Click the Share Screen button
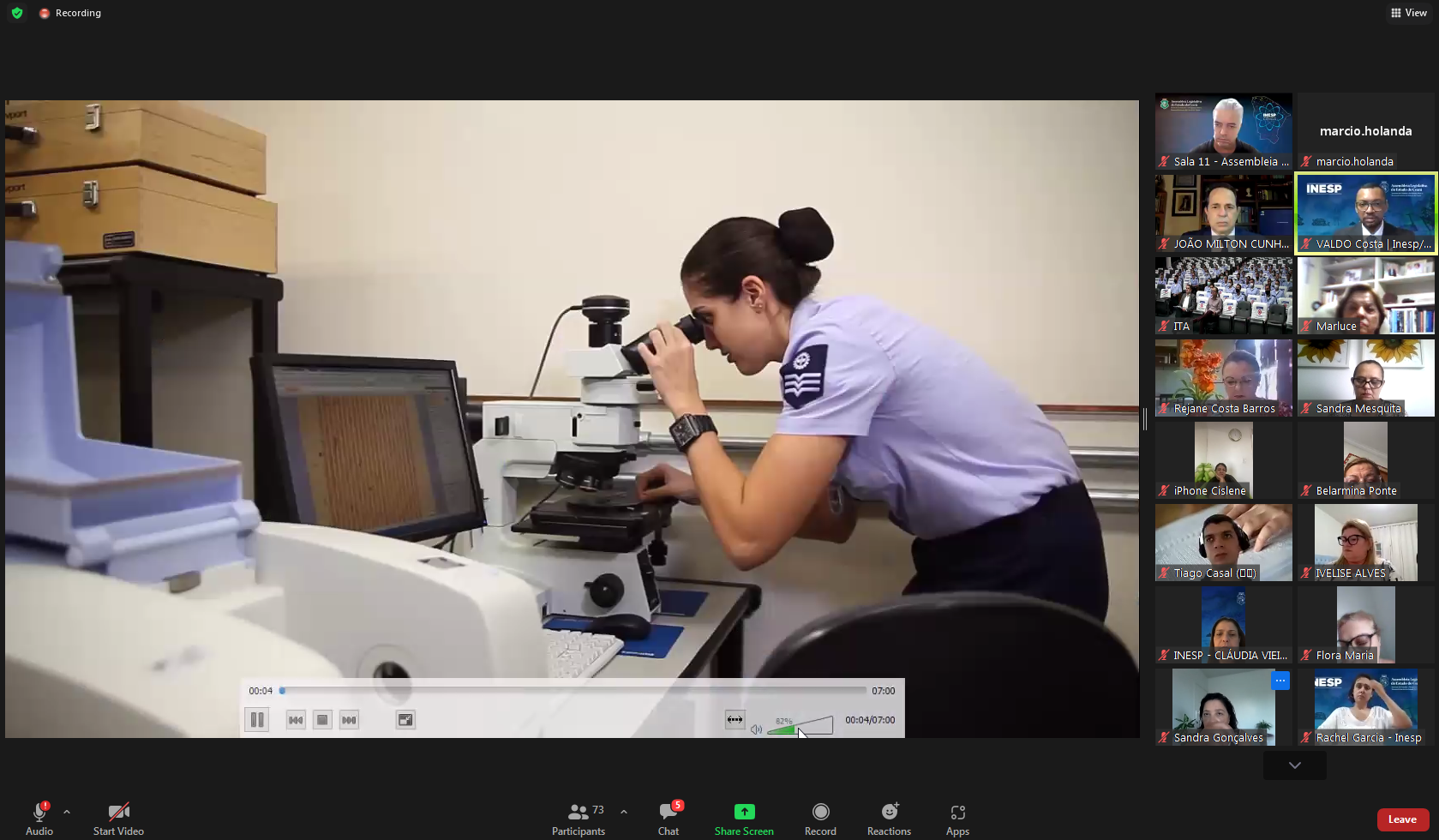Screen dimensions: 1439x840 click(744, 818)
